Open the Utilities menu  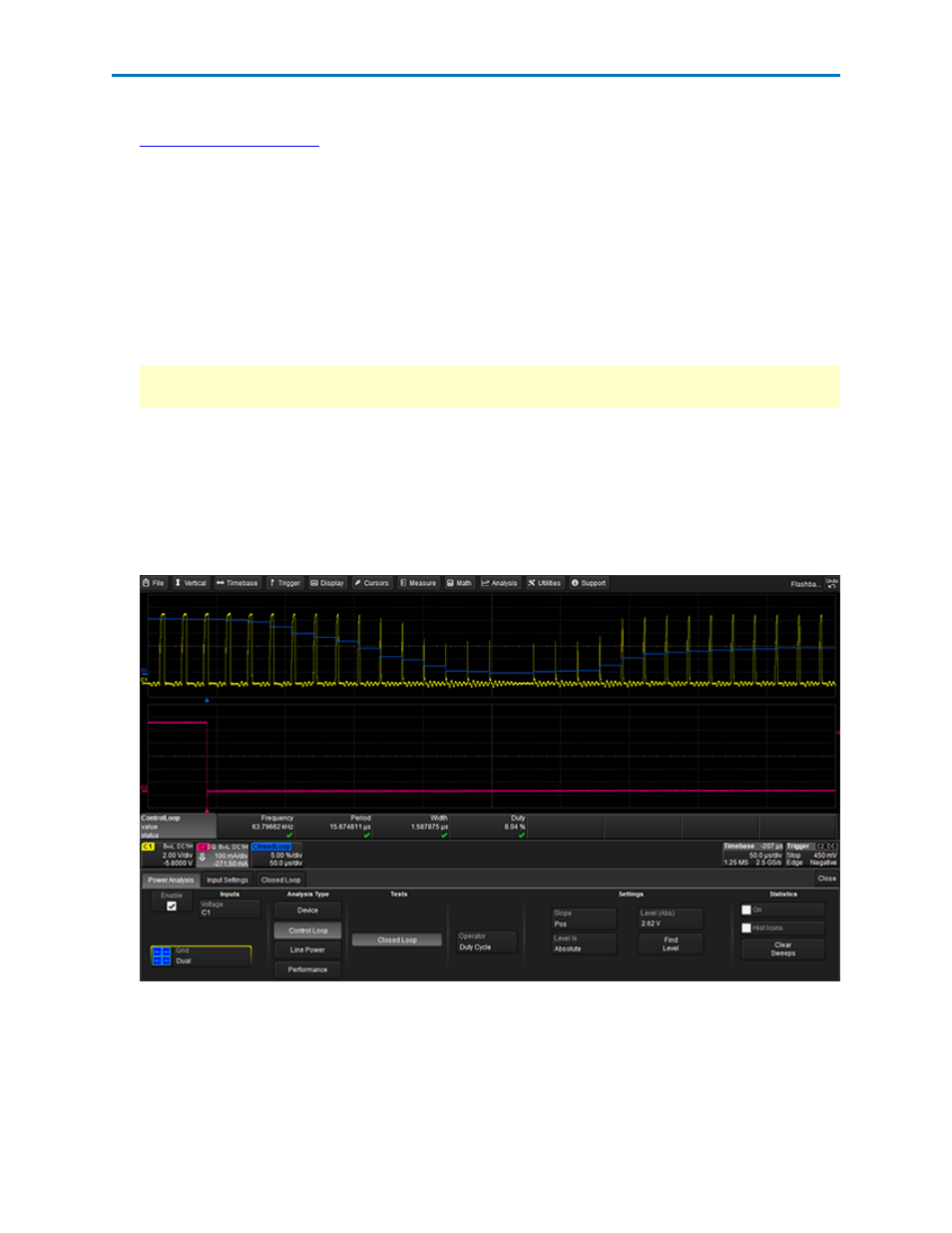545,583
